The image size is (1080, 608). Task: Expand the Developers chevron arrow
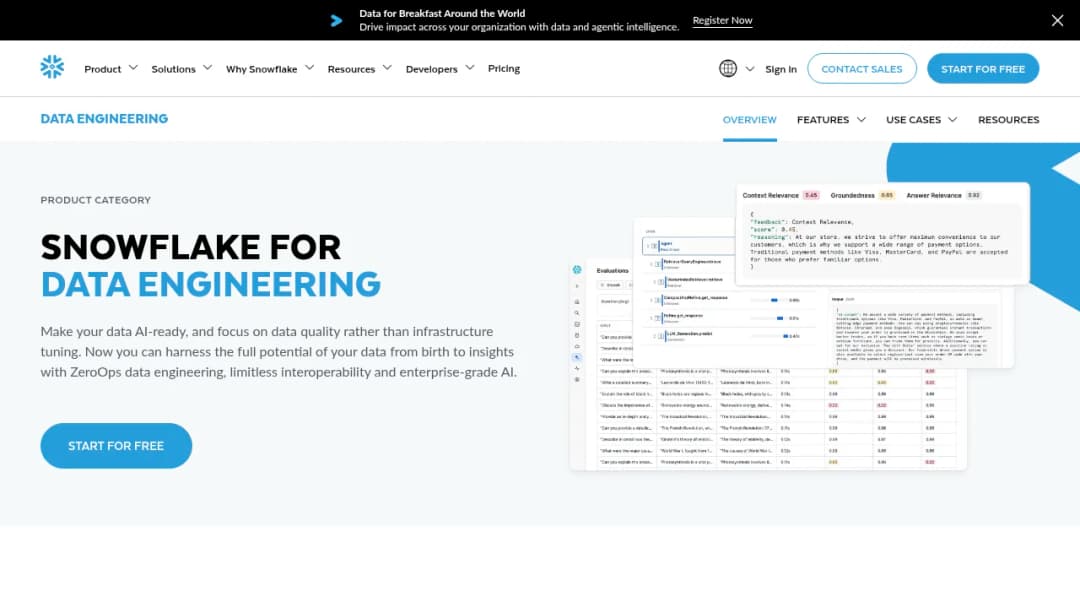pyautogui.click(x=470, y=67)
